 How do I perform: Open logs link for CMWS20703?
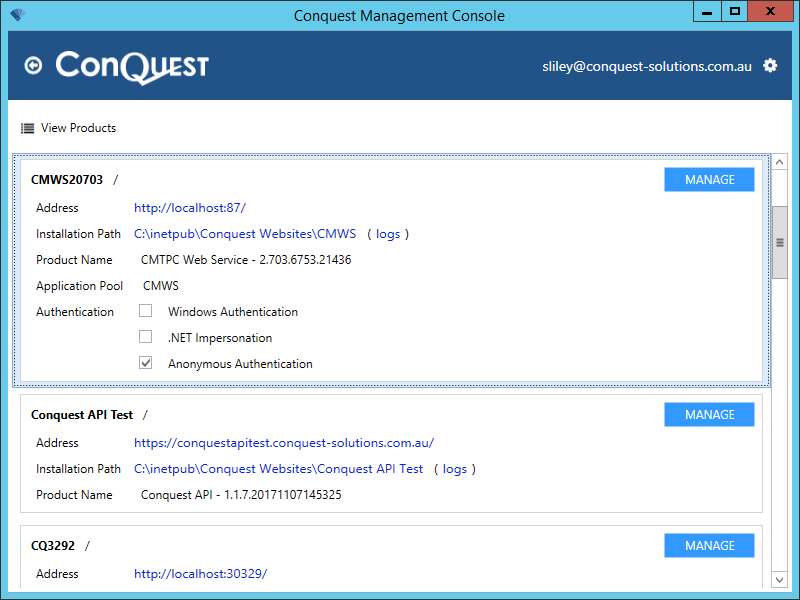[x=388, y=234]
